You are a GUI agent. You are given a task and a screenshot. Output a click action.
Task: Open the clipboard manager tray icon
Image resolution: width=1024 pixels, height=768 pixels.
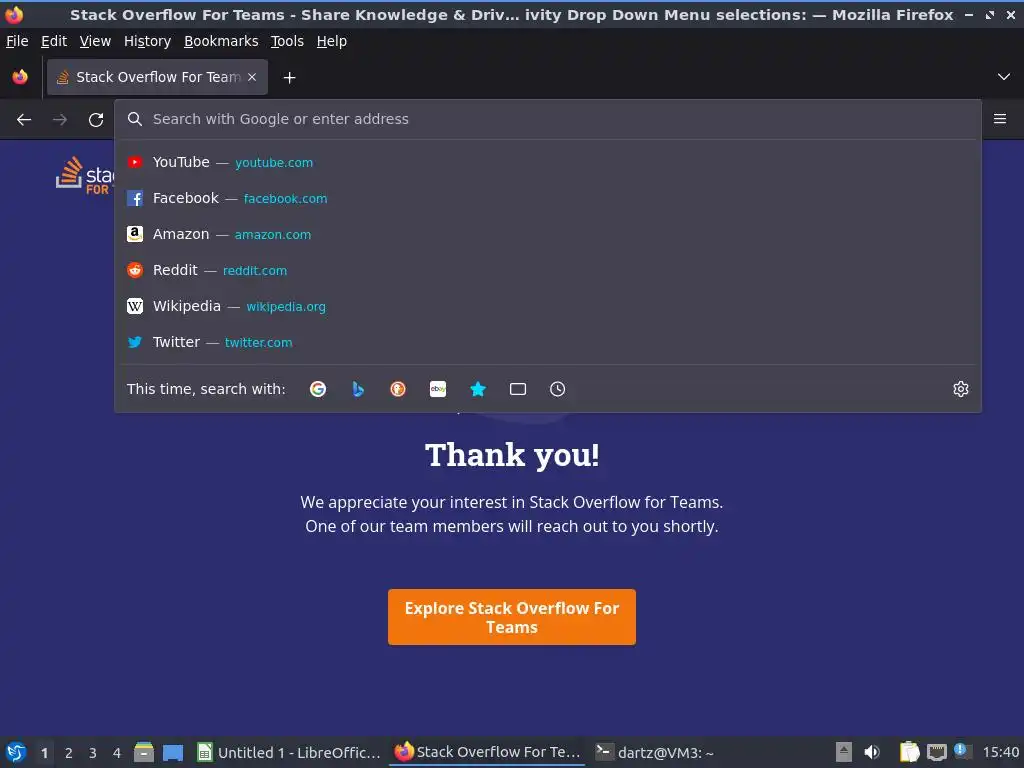coord(909,752)
